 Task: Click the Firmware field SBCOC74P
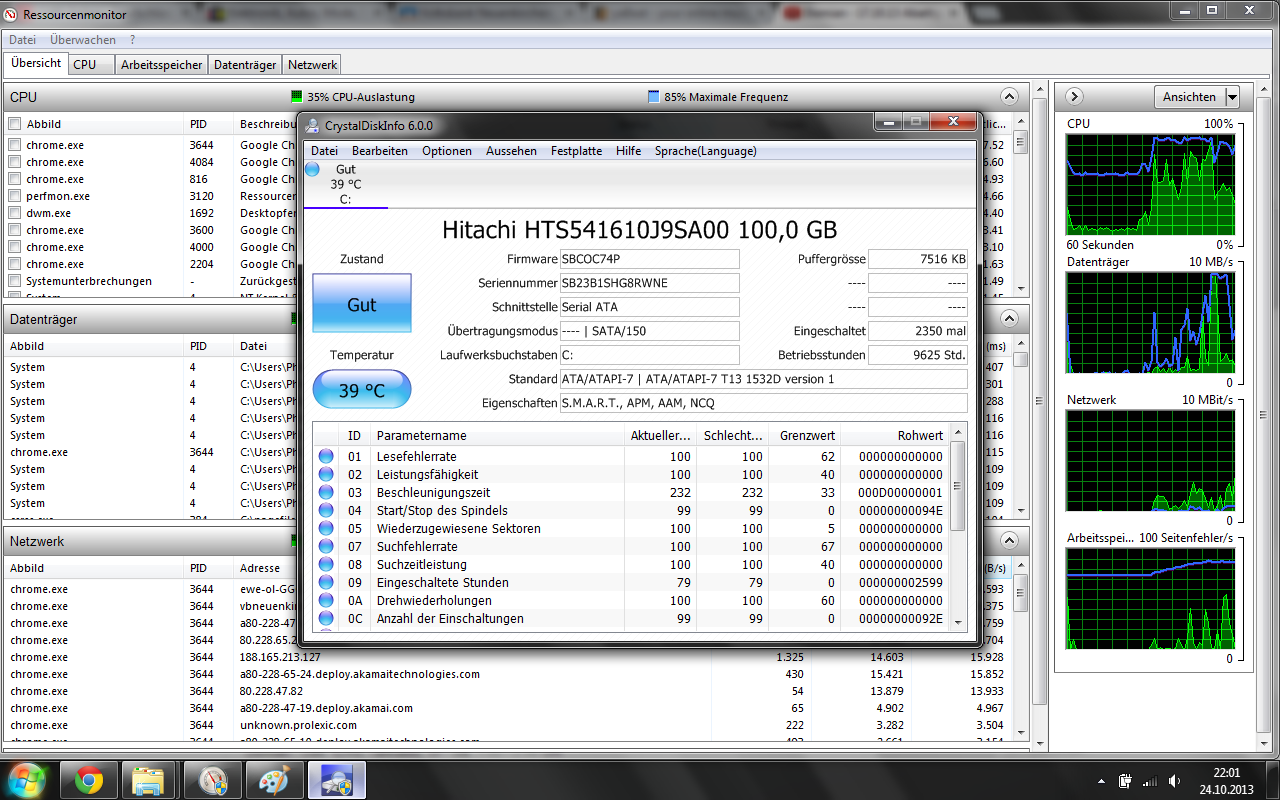point(649,259)
